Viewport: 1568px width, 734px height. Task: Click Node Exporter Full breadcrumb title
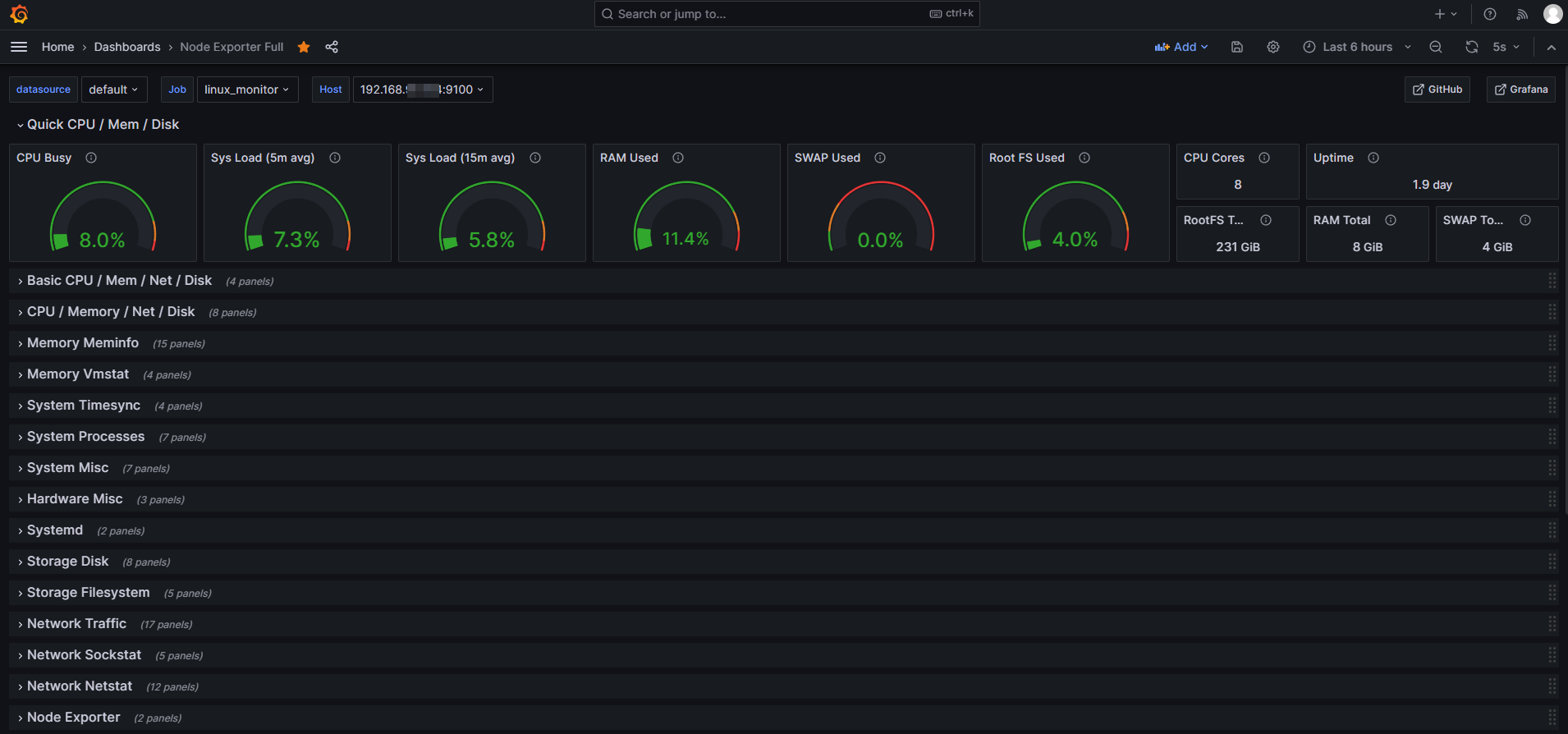232,47
